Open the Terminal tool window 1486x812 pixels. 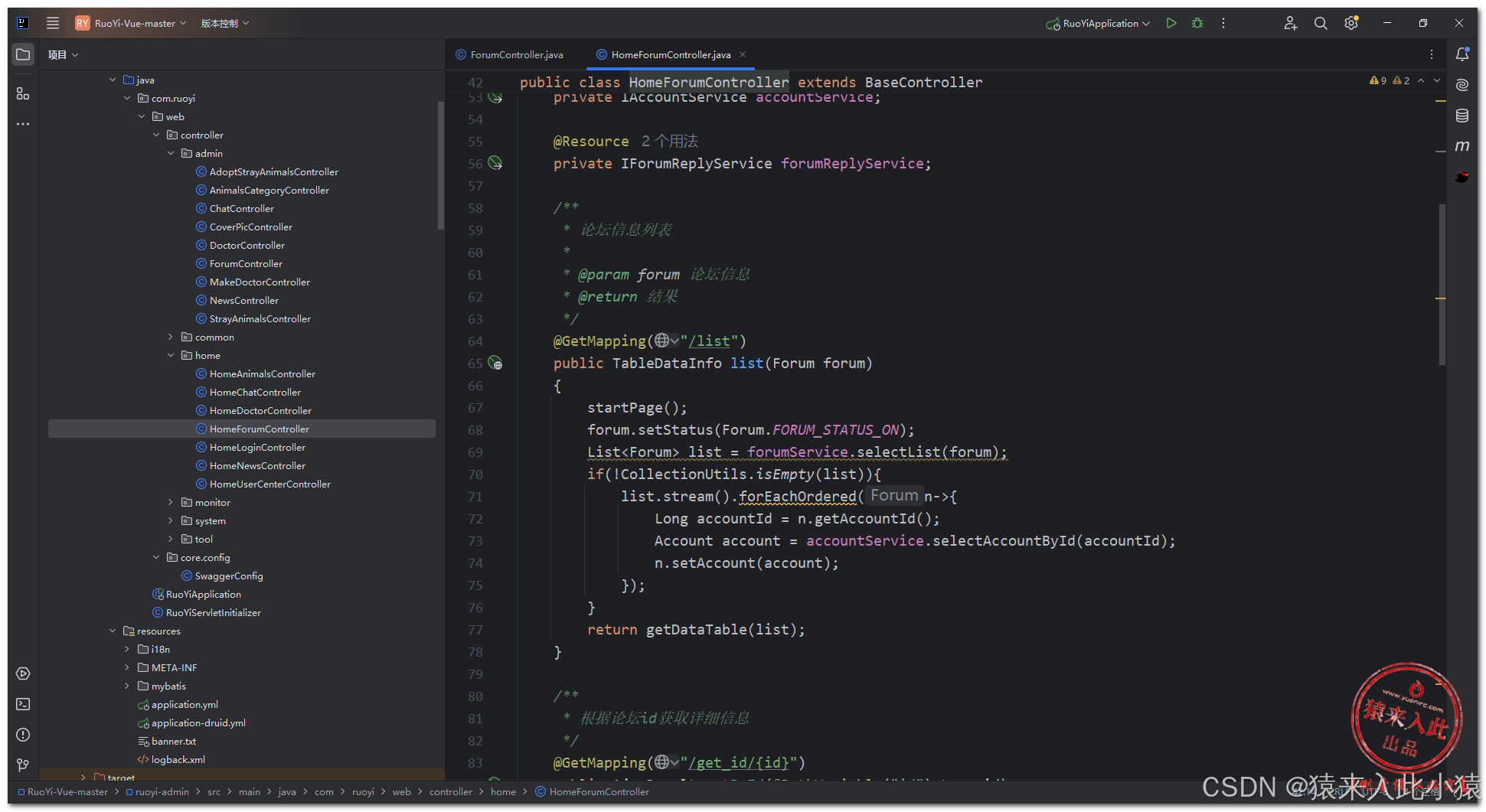tap(23, 704)
